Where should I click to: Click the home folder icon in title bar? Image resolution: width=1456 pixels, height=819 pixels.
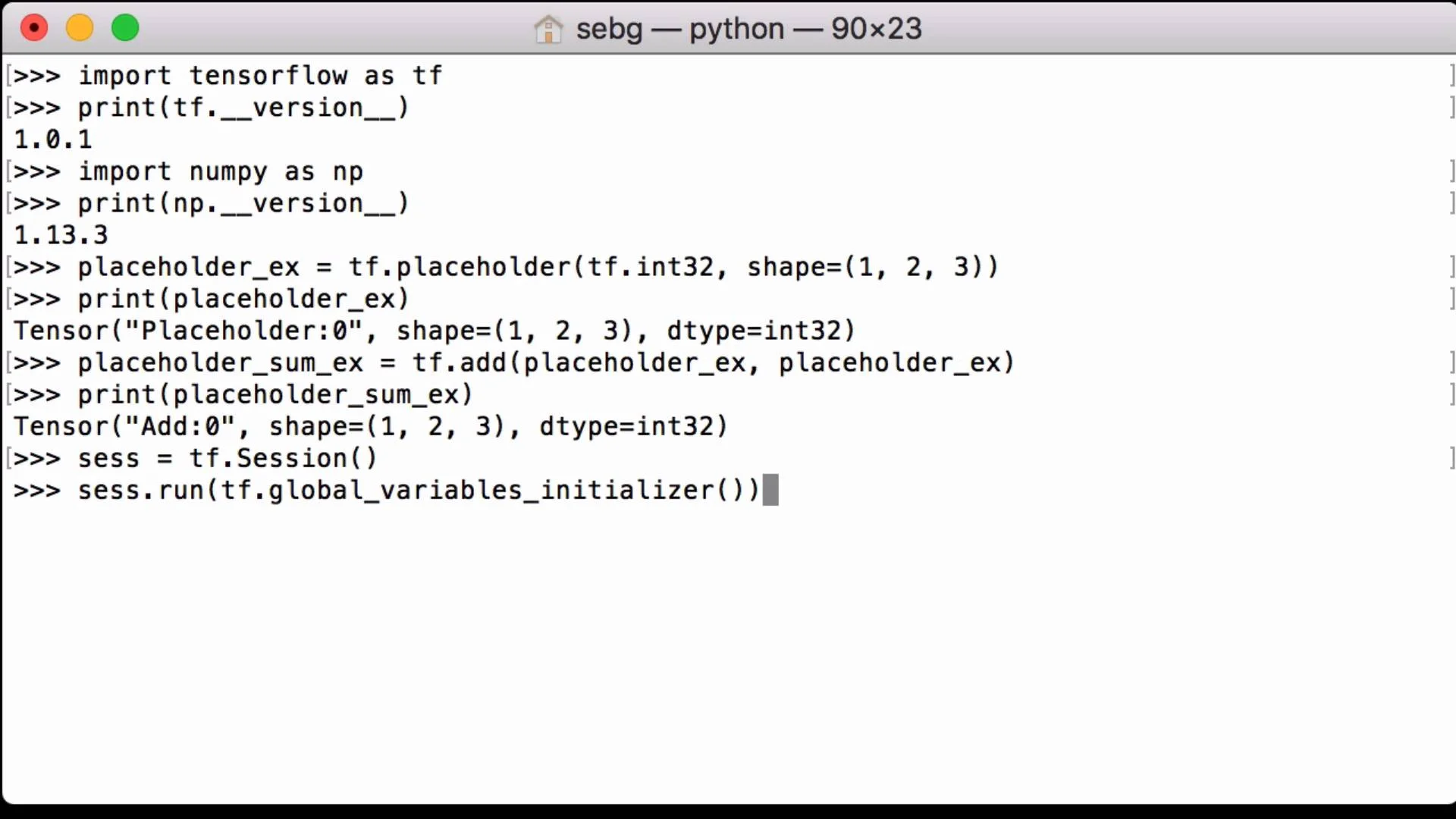[x=548, y=30]
